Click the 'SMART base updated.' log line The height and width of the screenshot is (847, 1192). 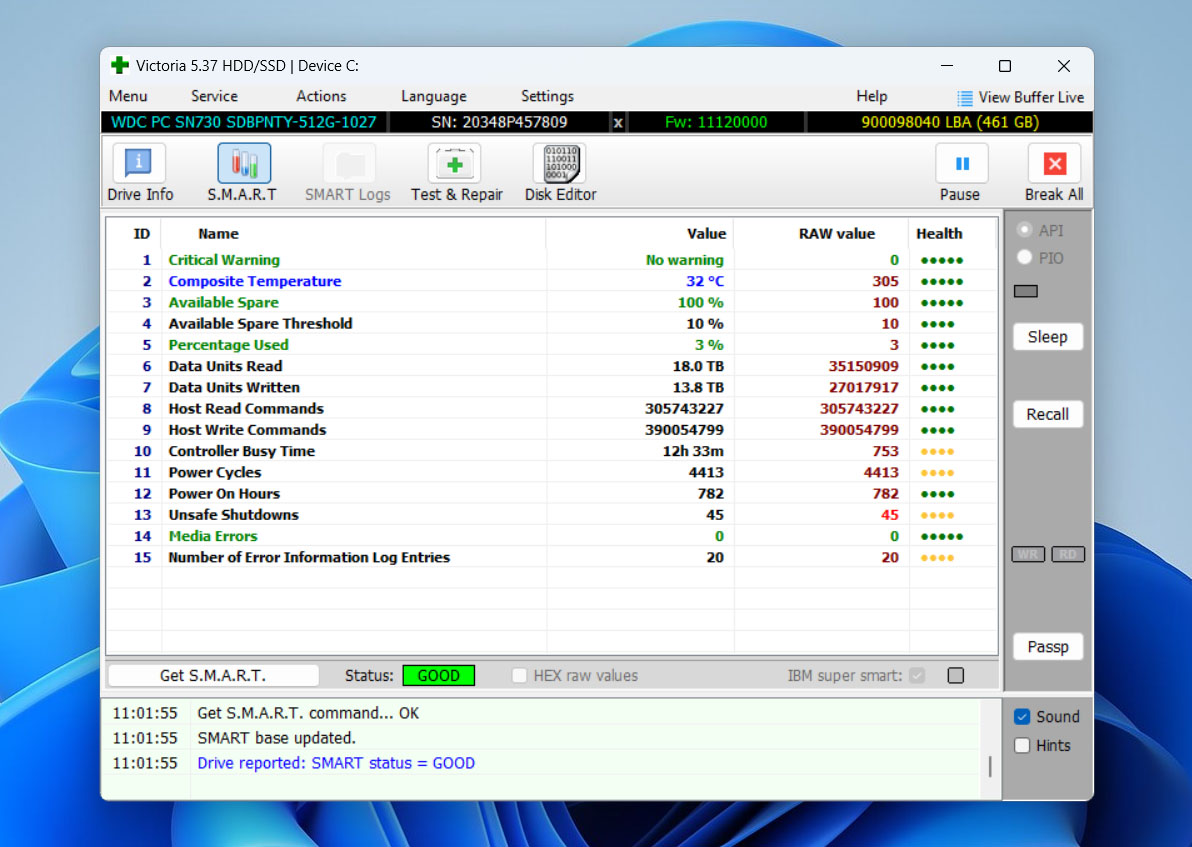coord(277,738)
